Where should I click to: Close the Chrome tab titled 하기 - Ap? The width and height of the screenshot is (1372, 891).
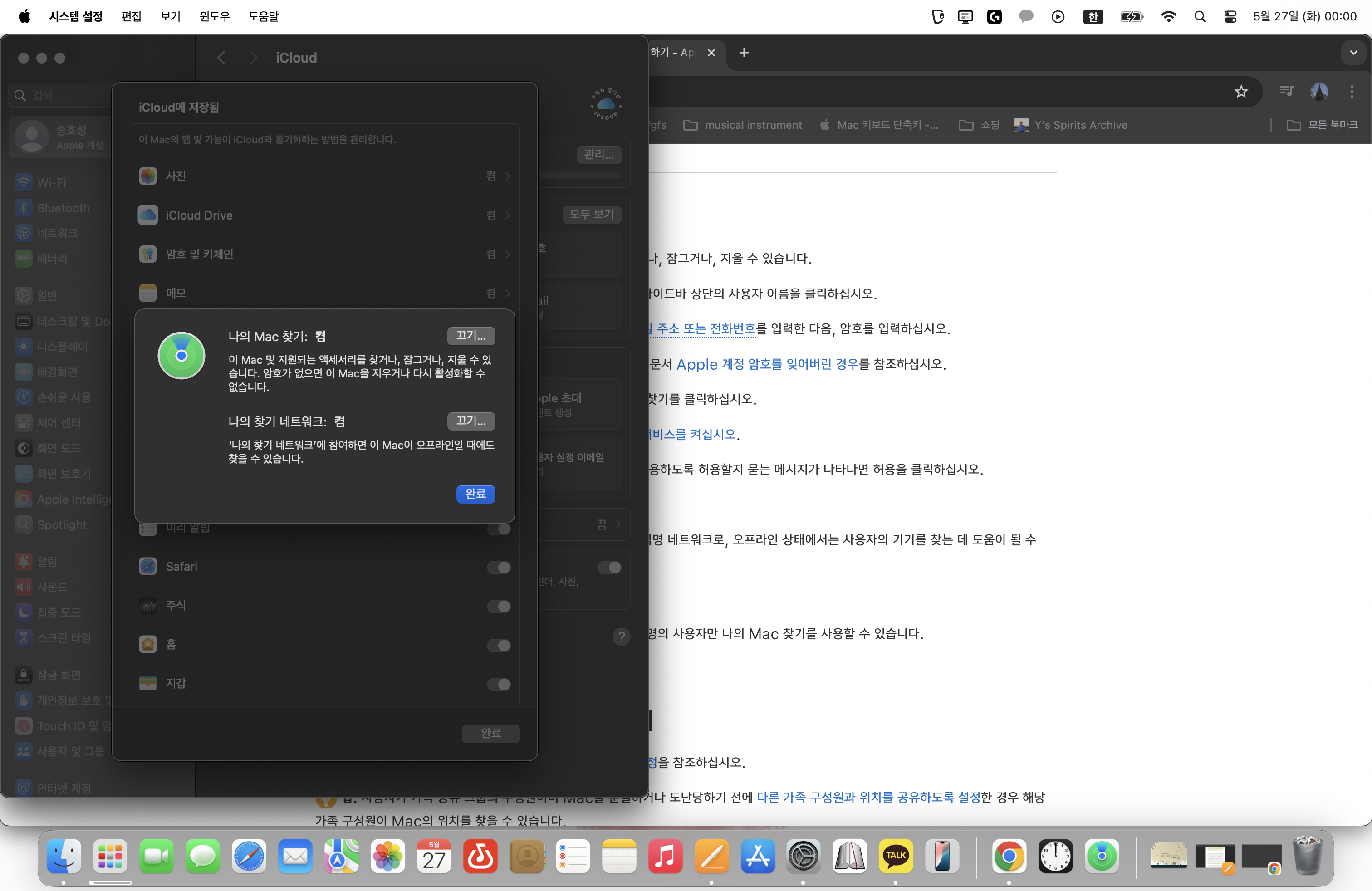[711, 53]
